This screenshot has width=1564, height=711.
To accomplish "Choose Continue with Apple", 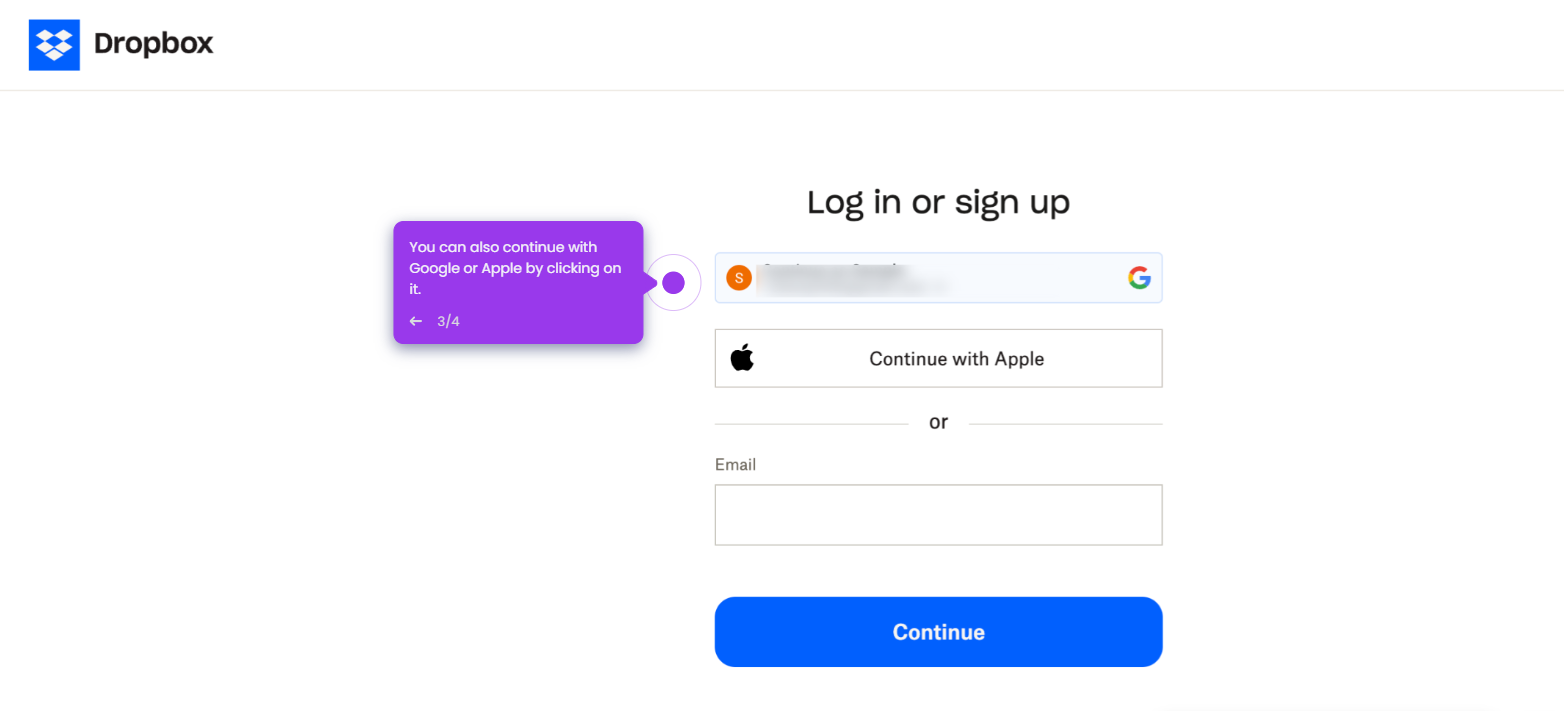I will point(937,357).
